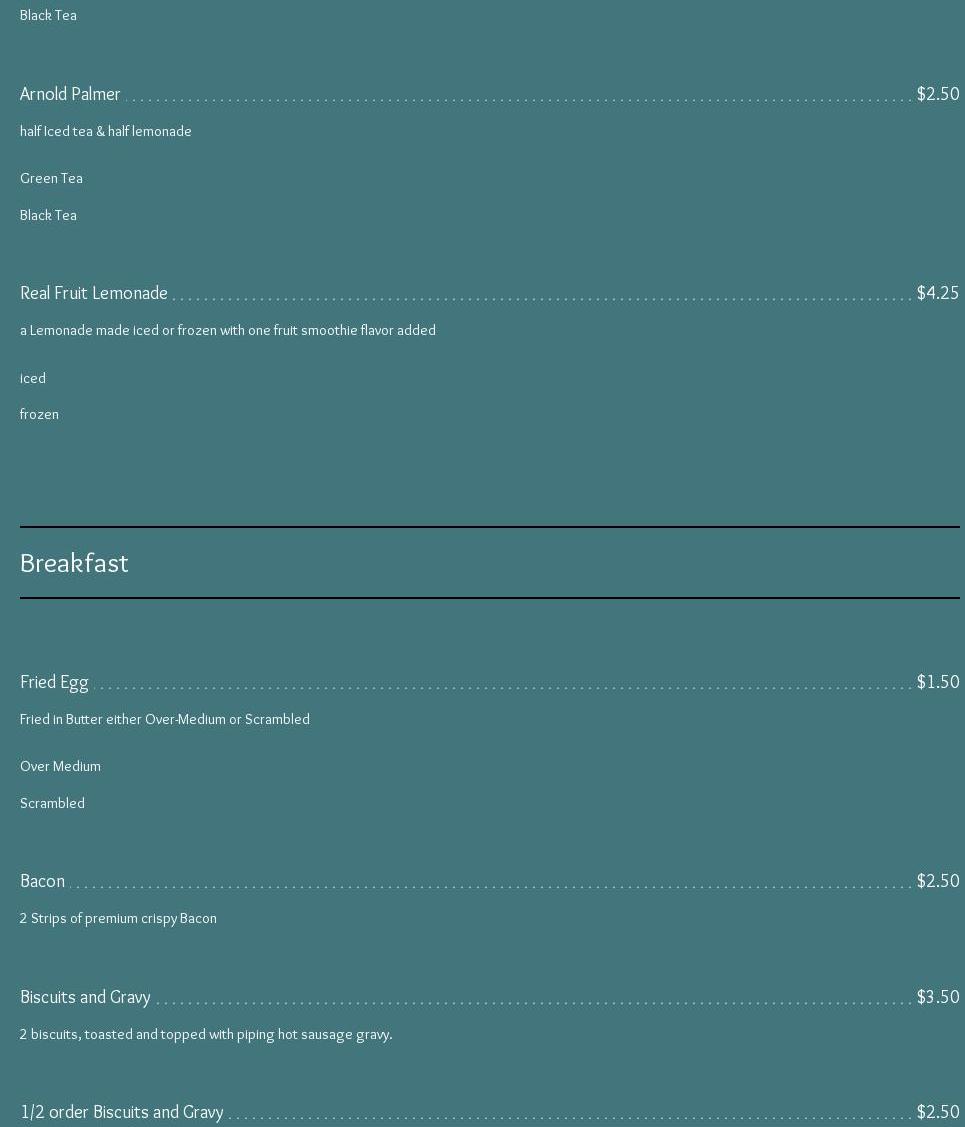Click the Arnold Palmer menu item title
Viewport: 965px width, 1127px height.
click(x=70, y=94)
